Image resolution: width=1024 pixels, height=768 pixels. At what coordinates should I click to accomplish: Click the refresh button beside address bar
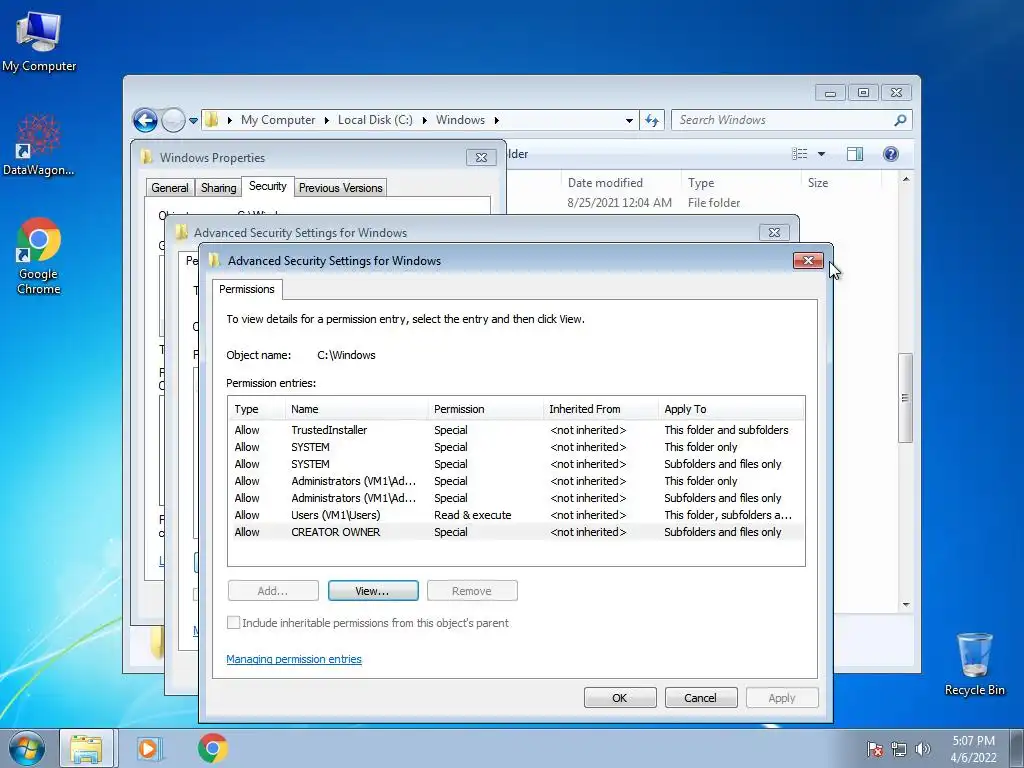(x=652, y=120)
